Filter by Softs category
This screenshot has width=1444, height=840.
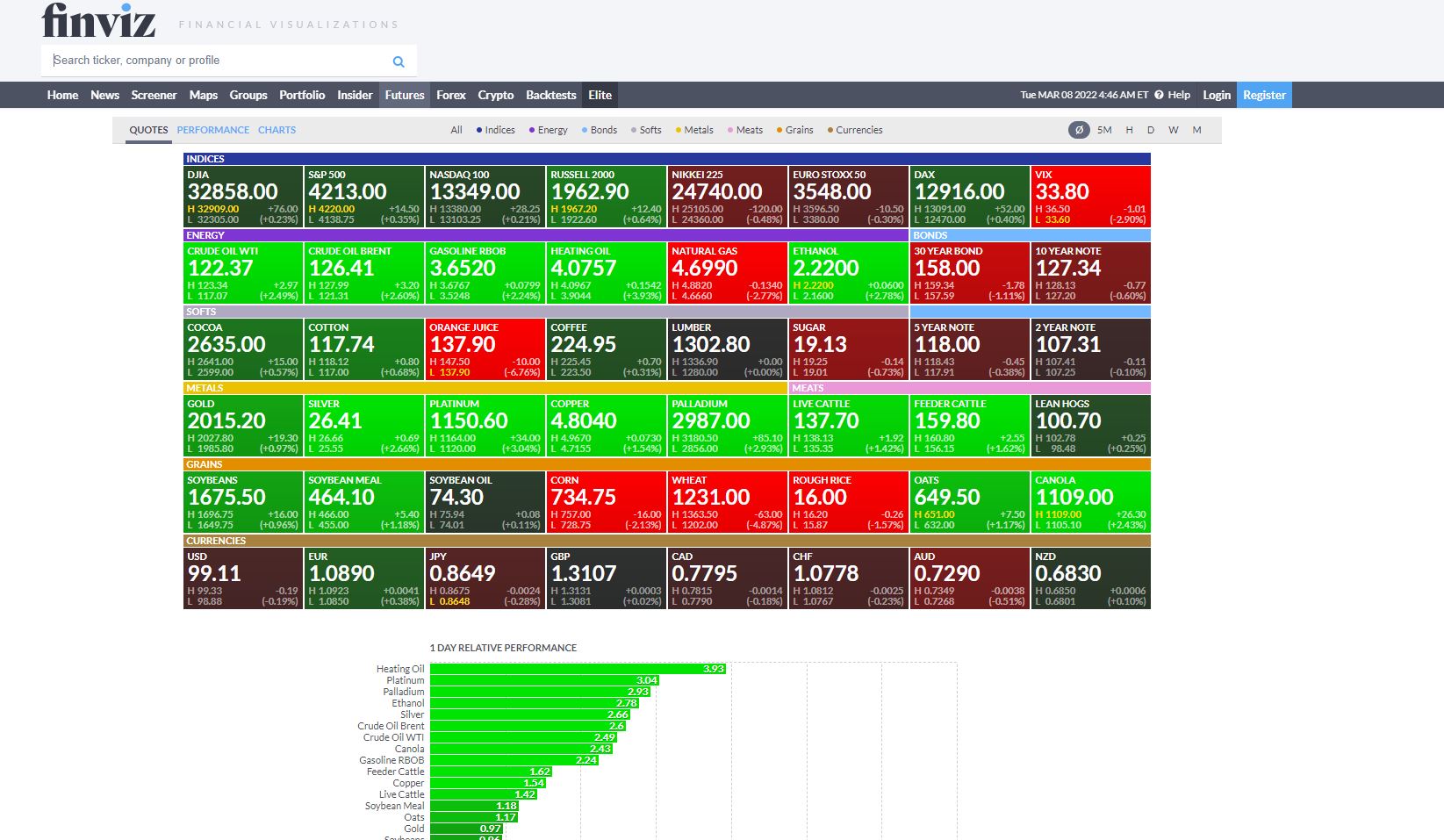[647, 130]
